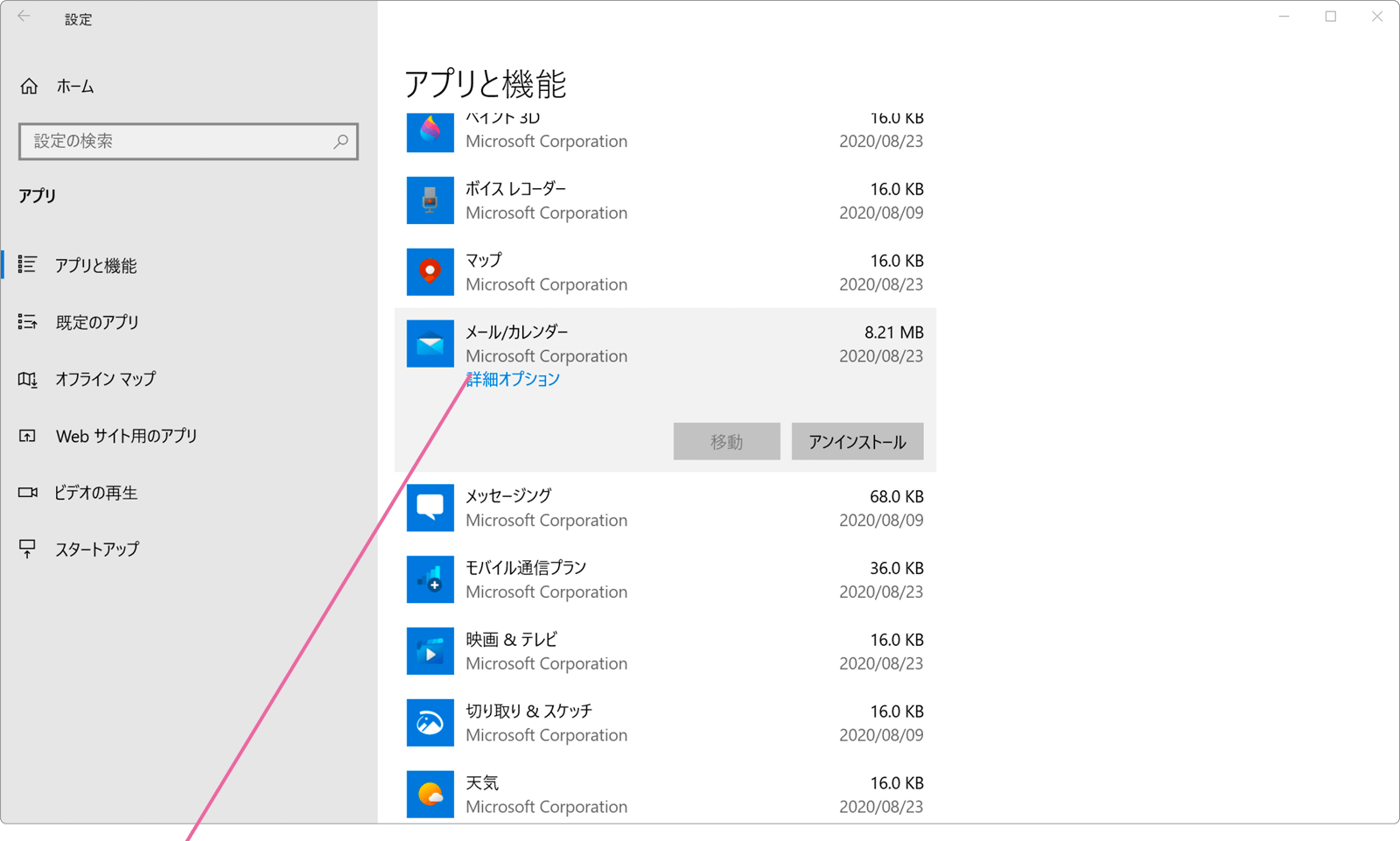This screenshot has height=841, width=1400.
Task: Select the 映画 & テレビ app name
Action: 511,640
